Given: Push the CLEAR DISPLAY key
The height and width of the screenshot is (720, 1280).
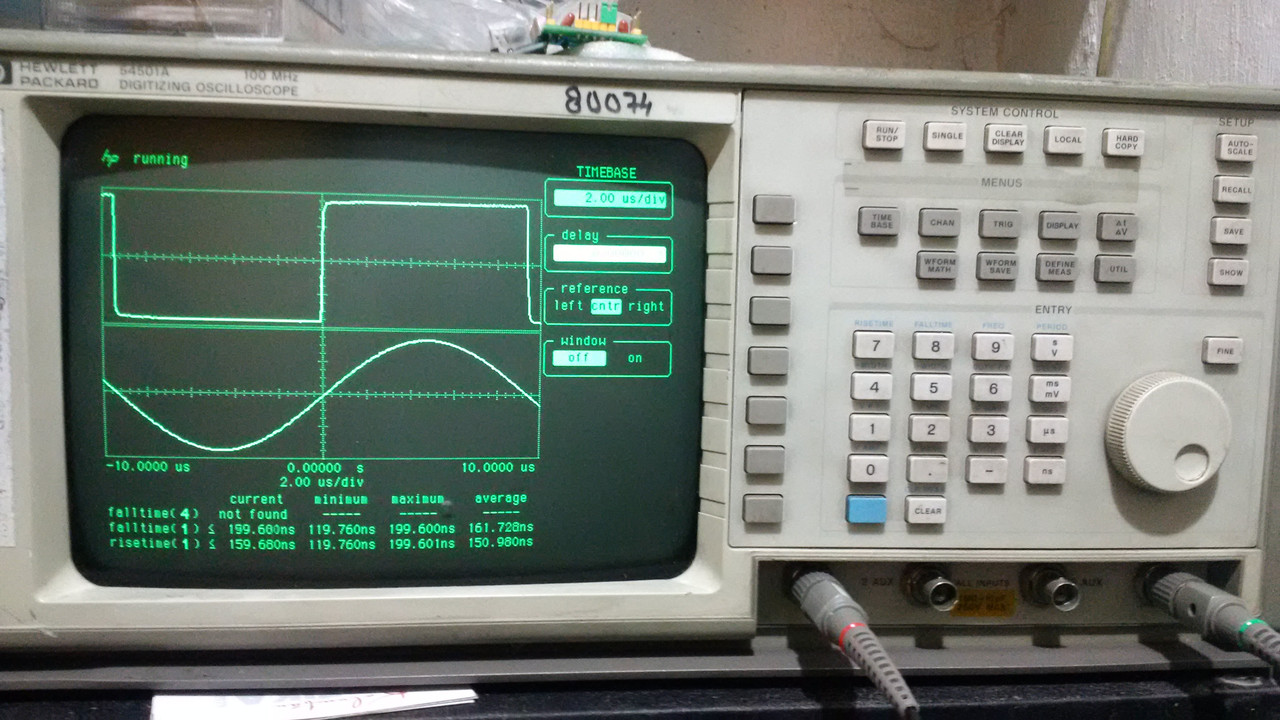Looking at the screenshot, I should pyautogui.click(x=1005, y=137).
